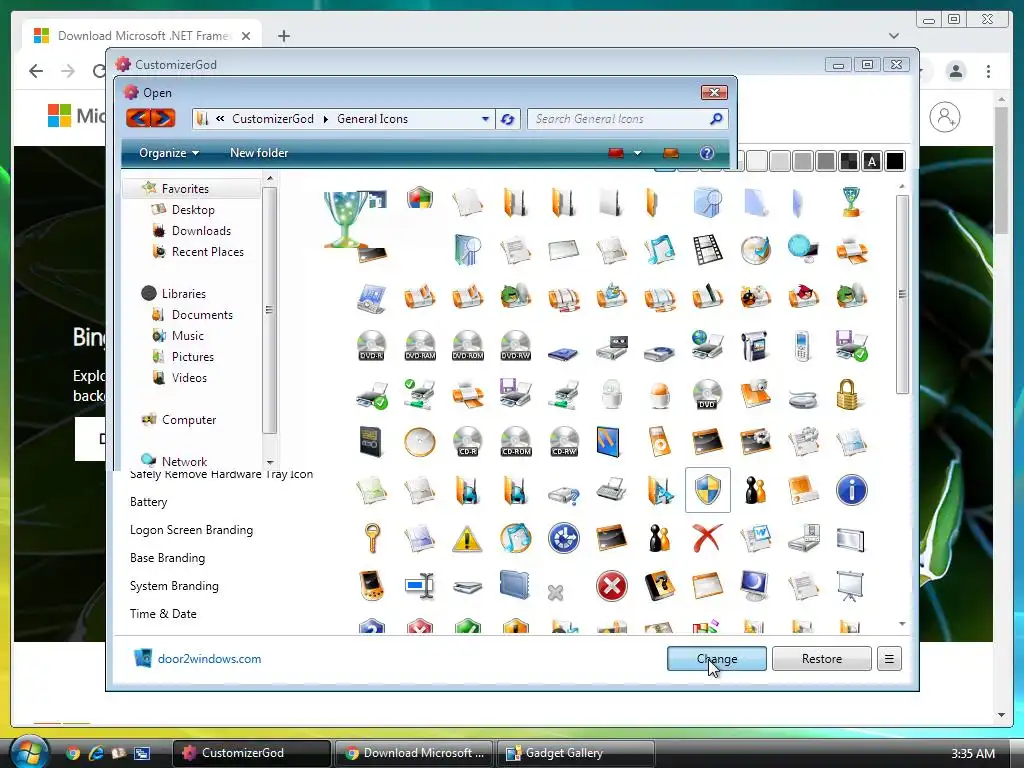Go back in the Chrome window
The height and width of the screenshot is (768, 1024).
(36, 71)
